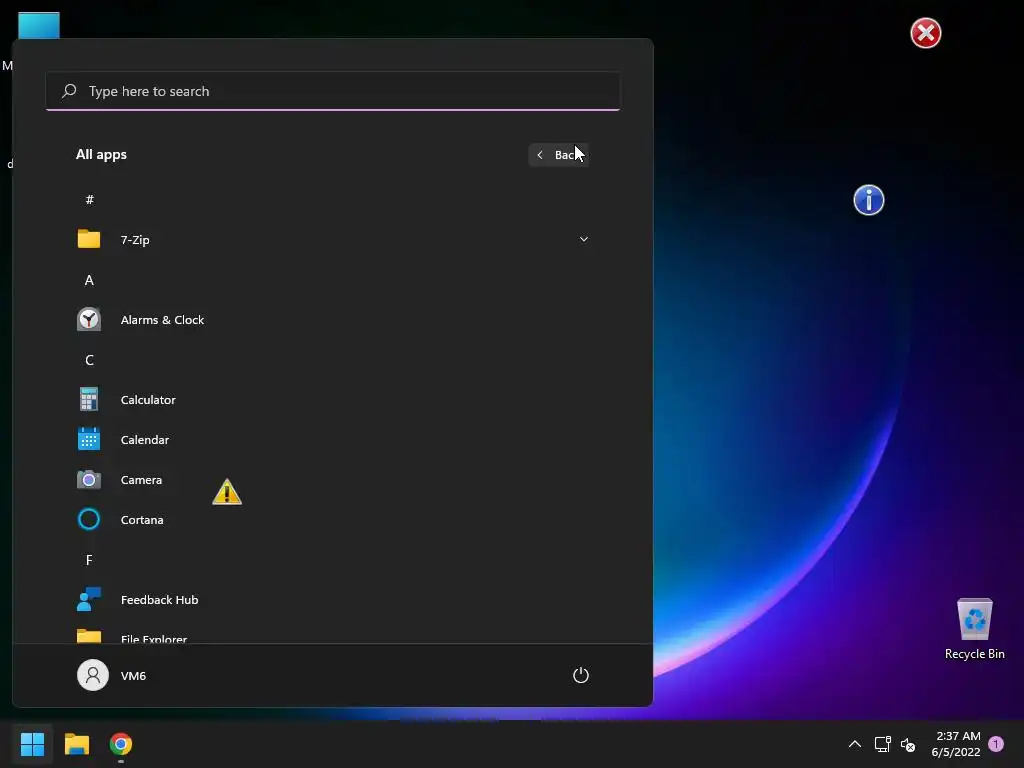Open the Calculator app icon

(x=89, y=399)
